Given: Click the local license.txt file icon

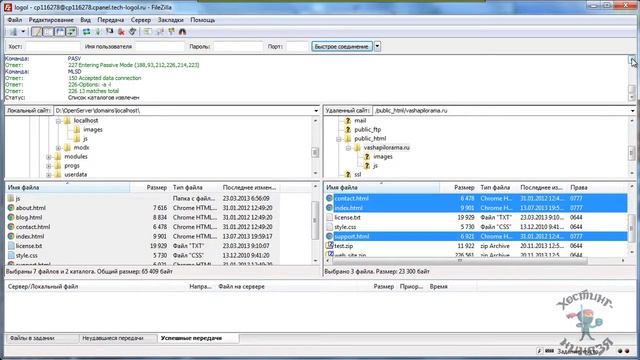Looking at the screenshot, I should pyautogui.click(x=11, y=246).
